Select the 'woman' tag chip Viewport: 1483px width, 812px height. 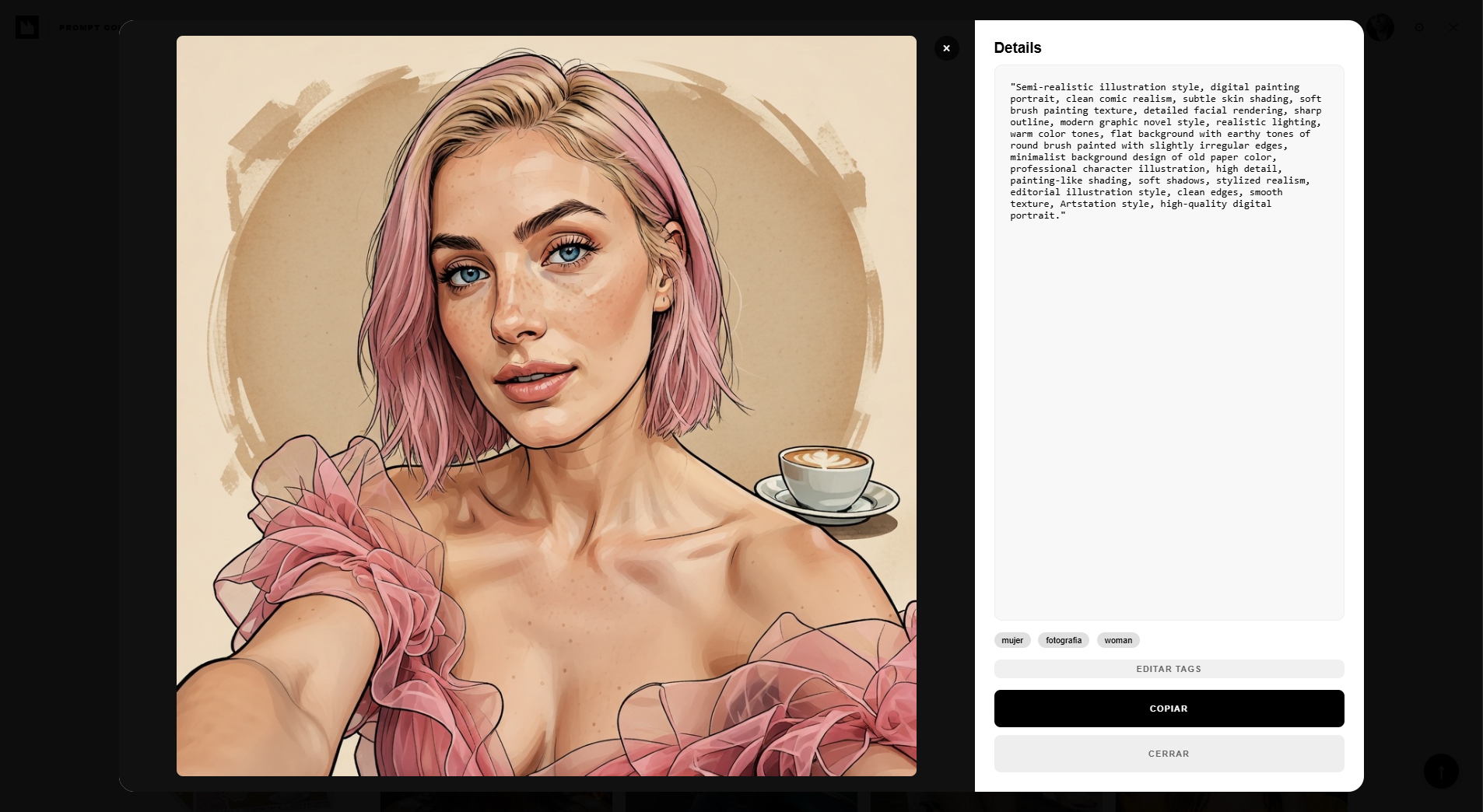(1118, 640)
